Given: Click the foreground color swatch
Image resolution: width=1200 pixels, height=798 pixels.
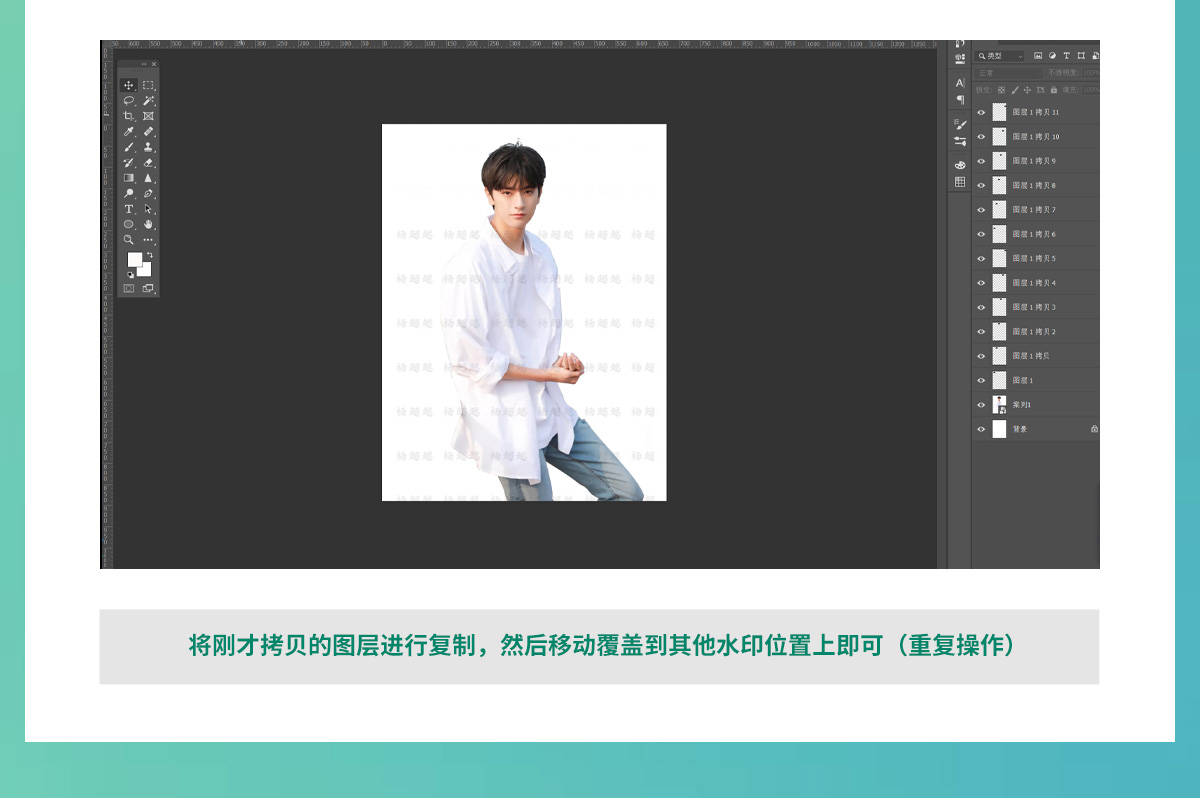Looking at the screenshot, I should pos(134,260).
